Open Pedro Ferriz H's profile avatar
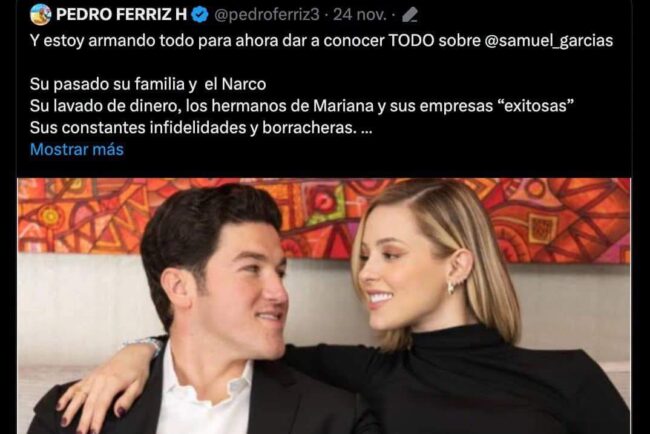The image size is (650, 434). pos(41,15)
